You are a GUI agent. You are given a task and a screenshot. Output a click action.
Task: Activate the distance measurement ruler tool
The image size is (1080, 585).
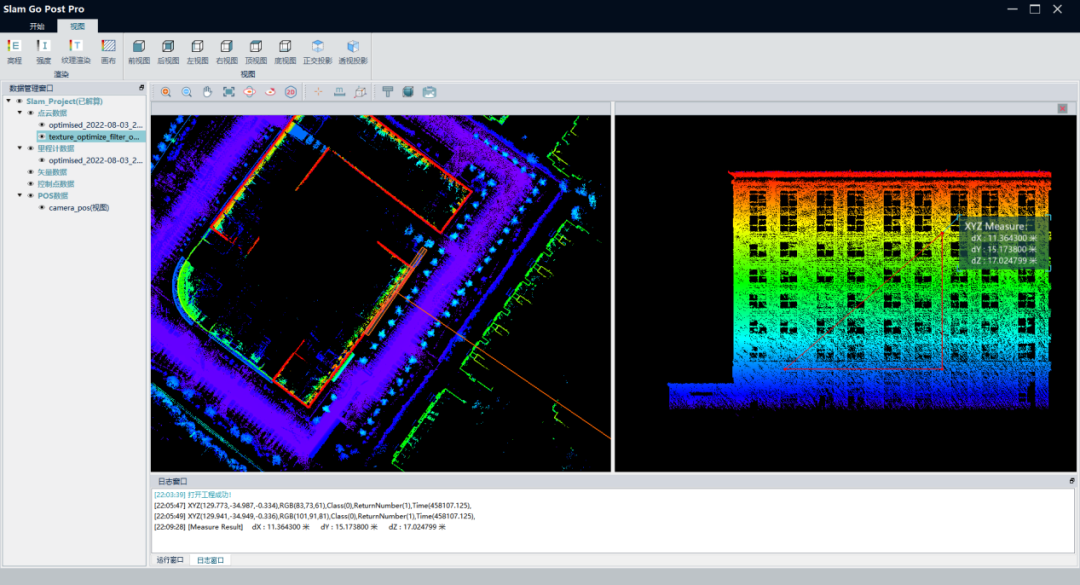pyautogui.click(x=339, y=92)
